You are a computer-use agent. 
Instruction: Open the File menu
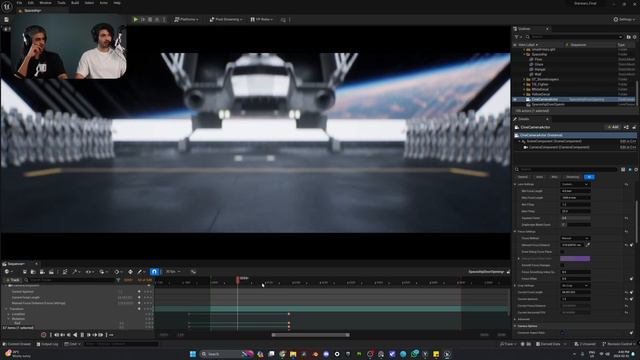19,3
